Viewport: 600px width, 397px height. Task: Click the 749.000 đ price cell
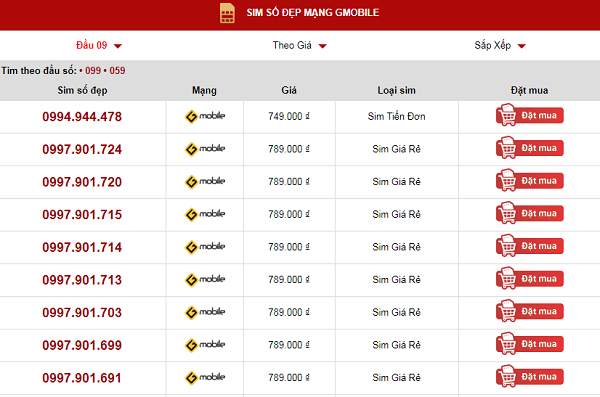pos(289,116)
